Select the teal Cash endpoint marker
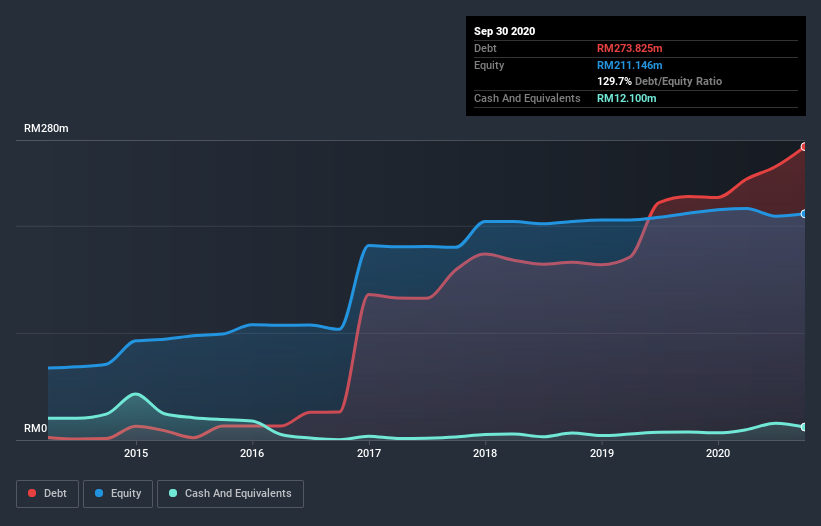The image size is (821, 526). point(804,427)
